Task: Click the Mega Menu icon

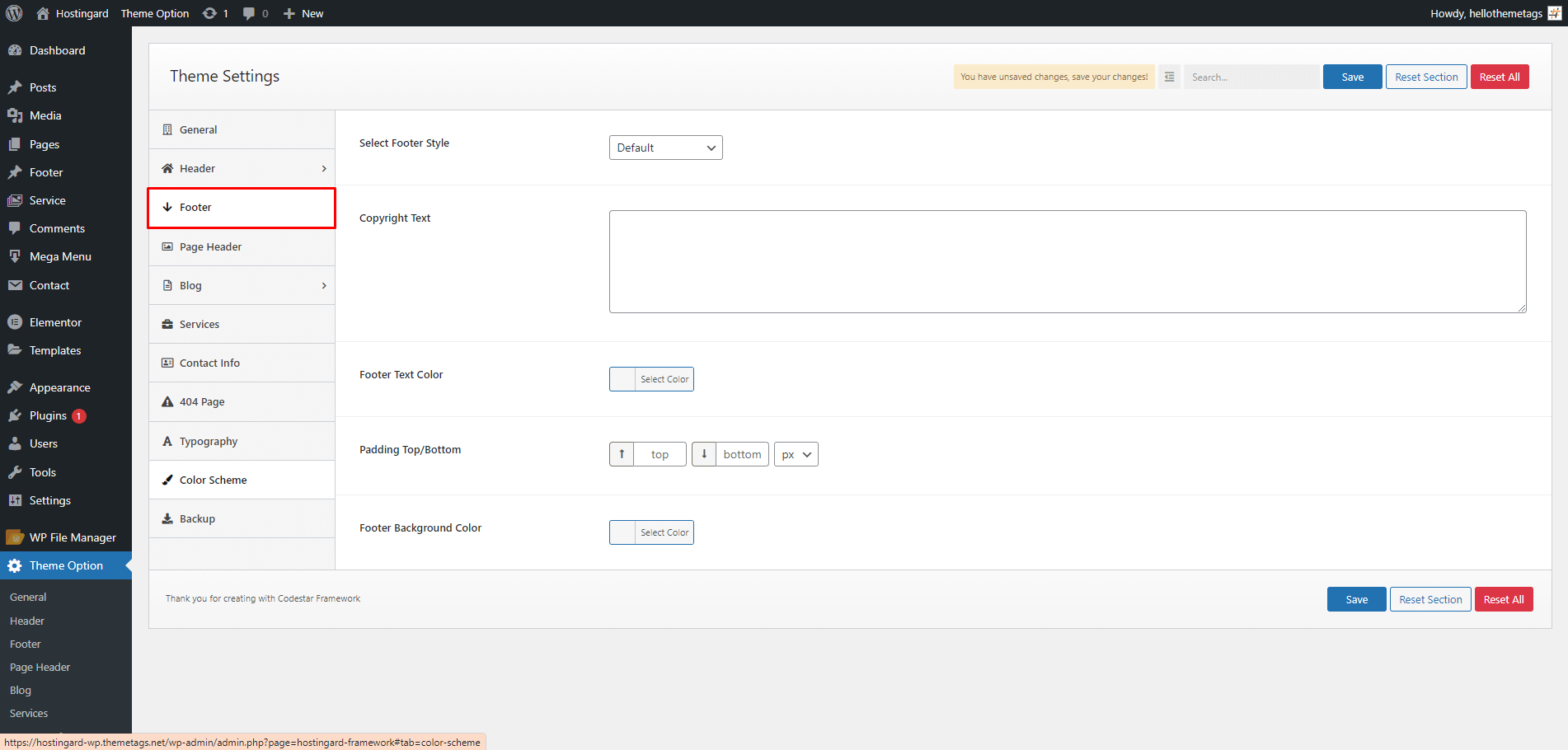Action: click(x=15, y=256)
